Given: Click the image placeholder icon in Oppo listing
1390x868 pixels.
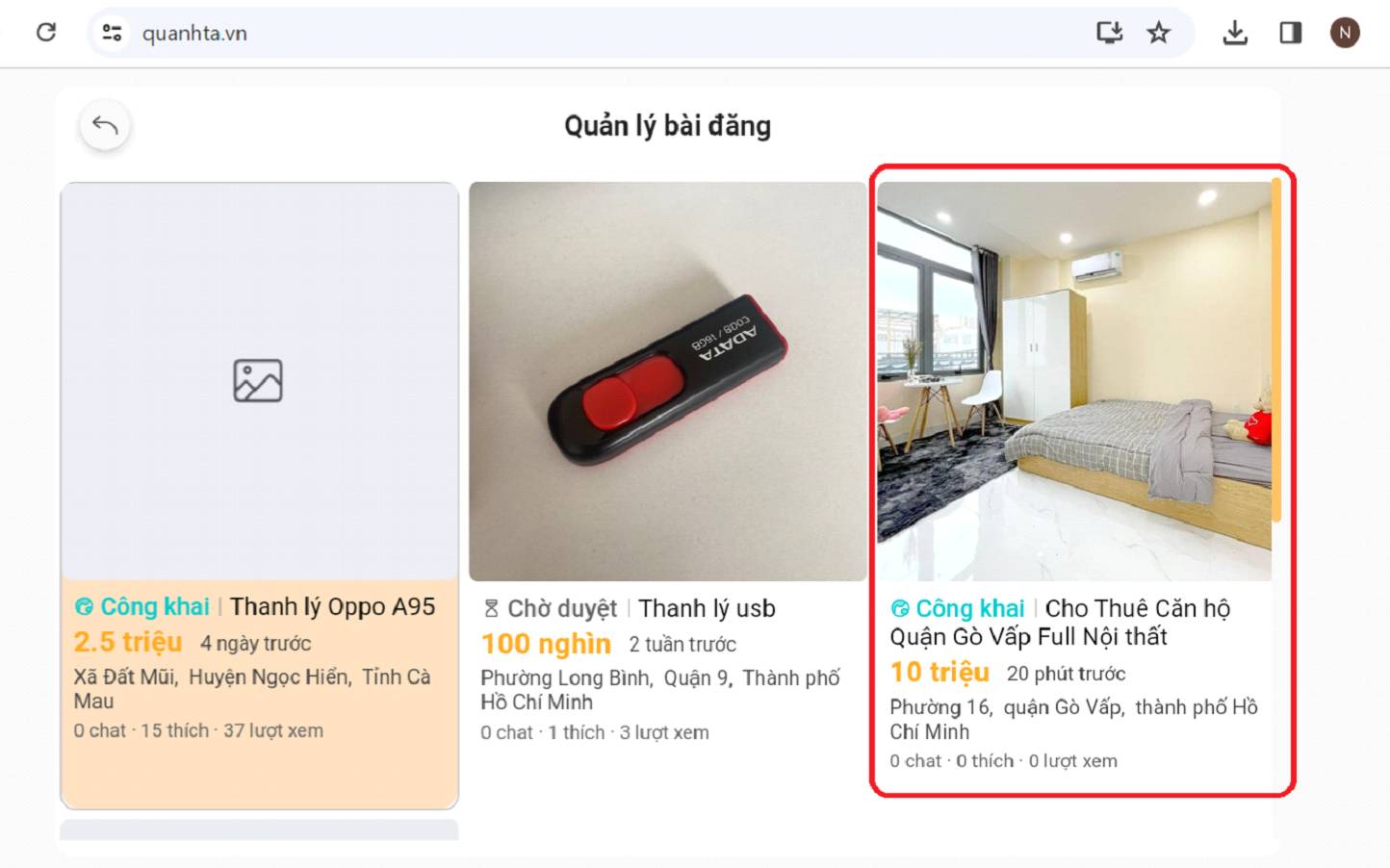Looking at the screenshot, I should (x=258, y=380).
